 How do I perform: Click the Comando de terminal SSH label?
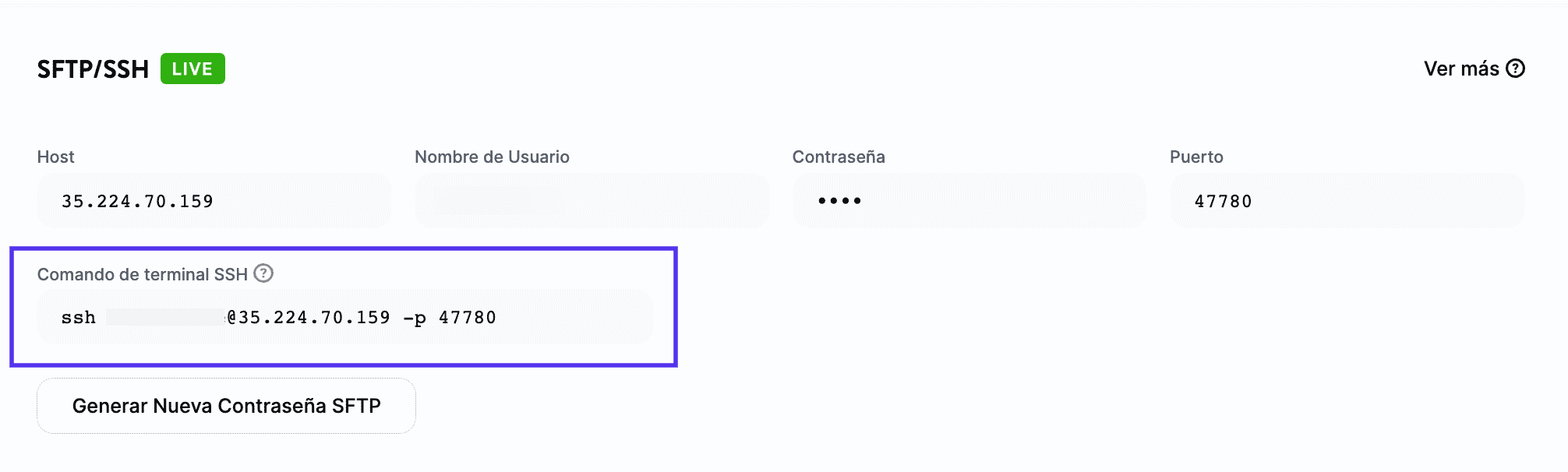tap(142, 274)
